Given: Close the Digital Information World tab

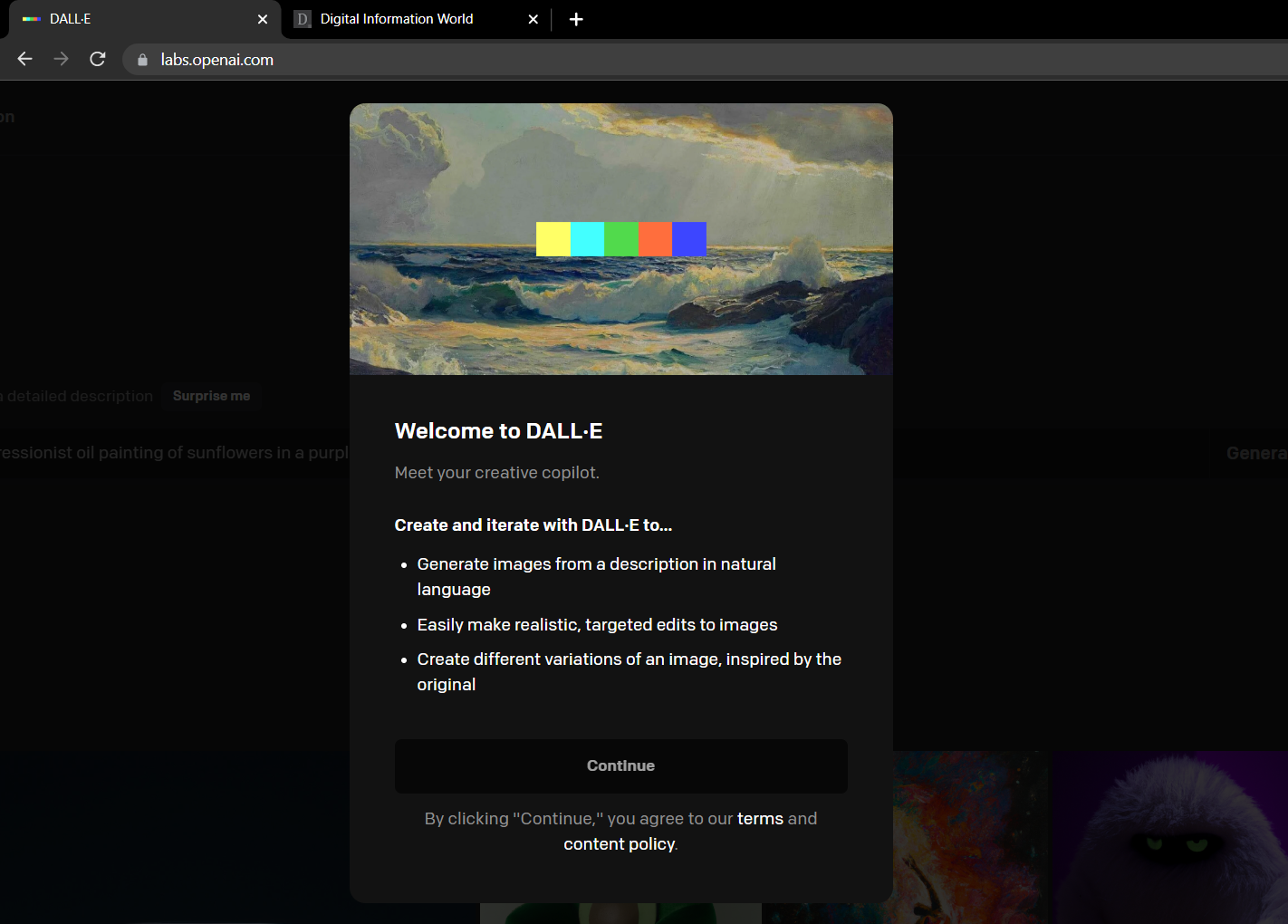Looking at the screenshot, I should point(533,19).
